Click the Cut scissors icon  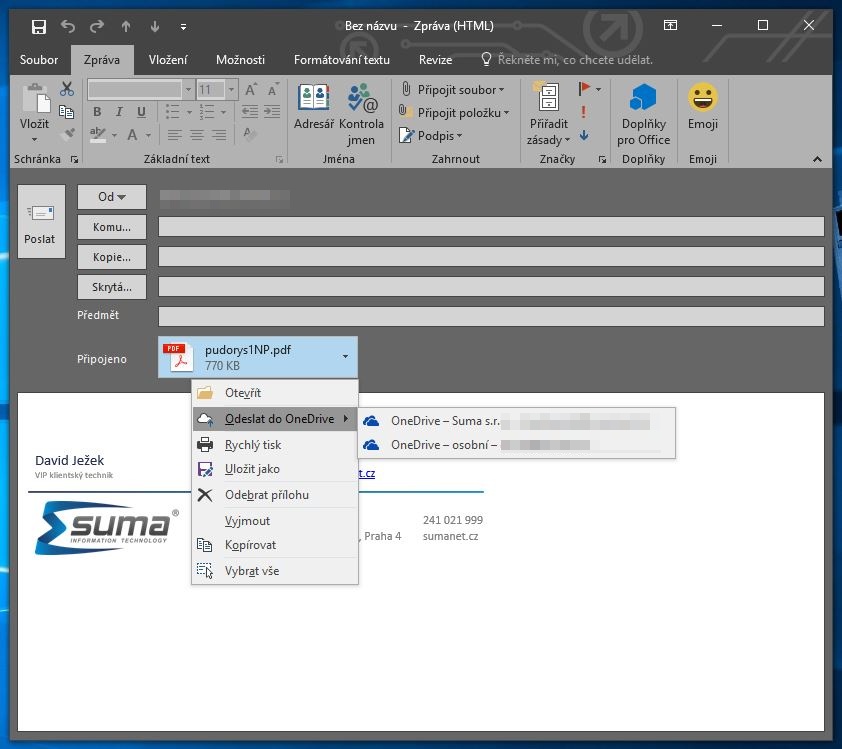point(67,89)
